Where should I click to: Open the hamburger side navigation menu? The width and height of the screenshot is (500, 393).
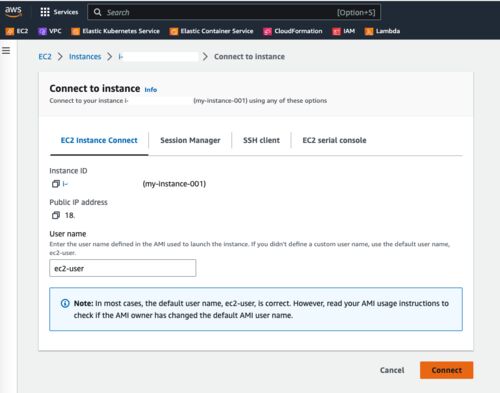(6, 50)
